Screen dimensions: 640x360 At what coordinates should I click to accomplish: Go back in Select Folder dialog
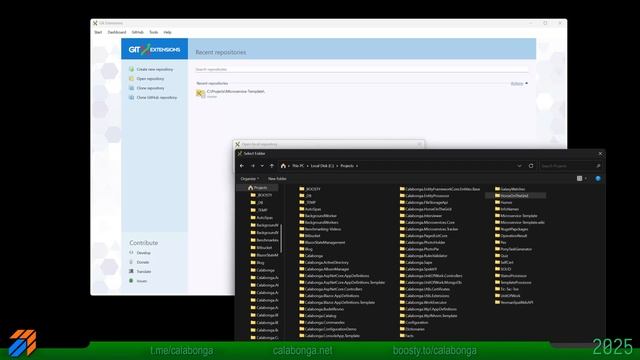point(242,166)
